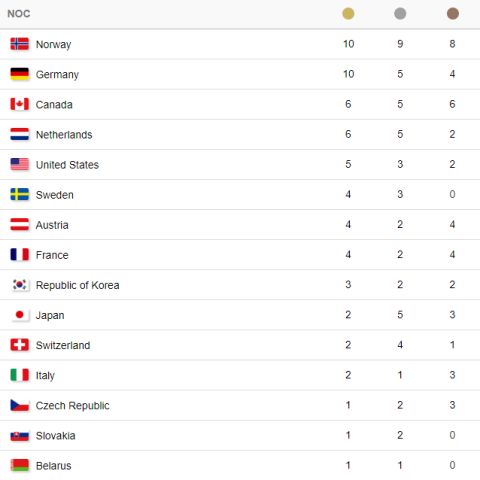Open the Germany country link
The width and height of the screenshot is (480, 480).
click(57, 75)
